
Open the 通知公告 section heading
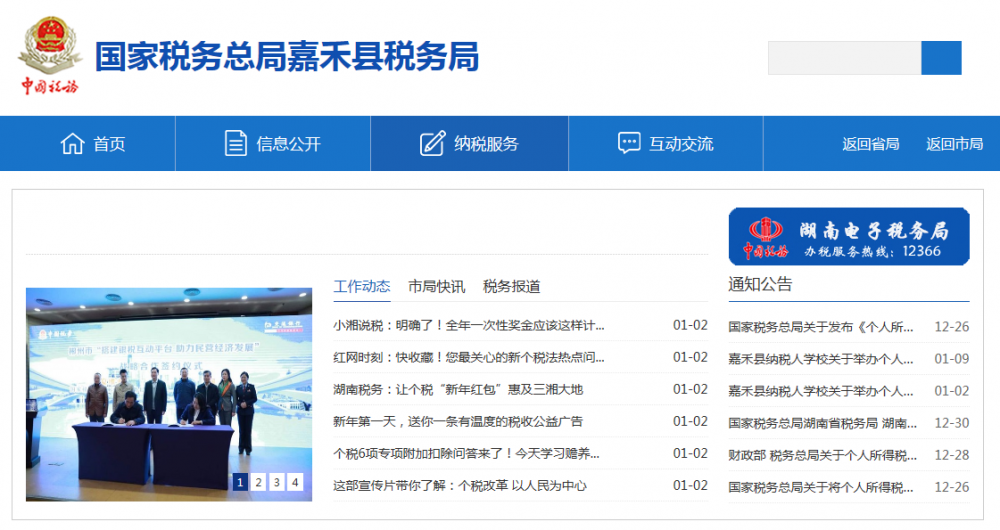coord(760,284)
